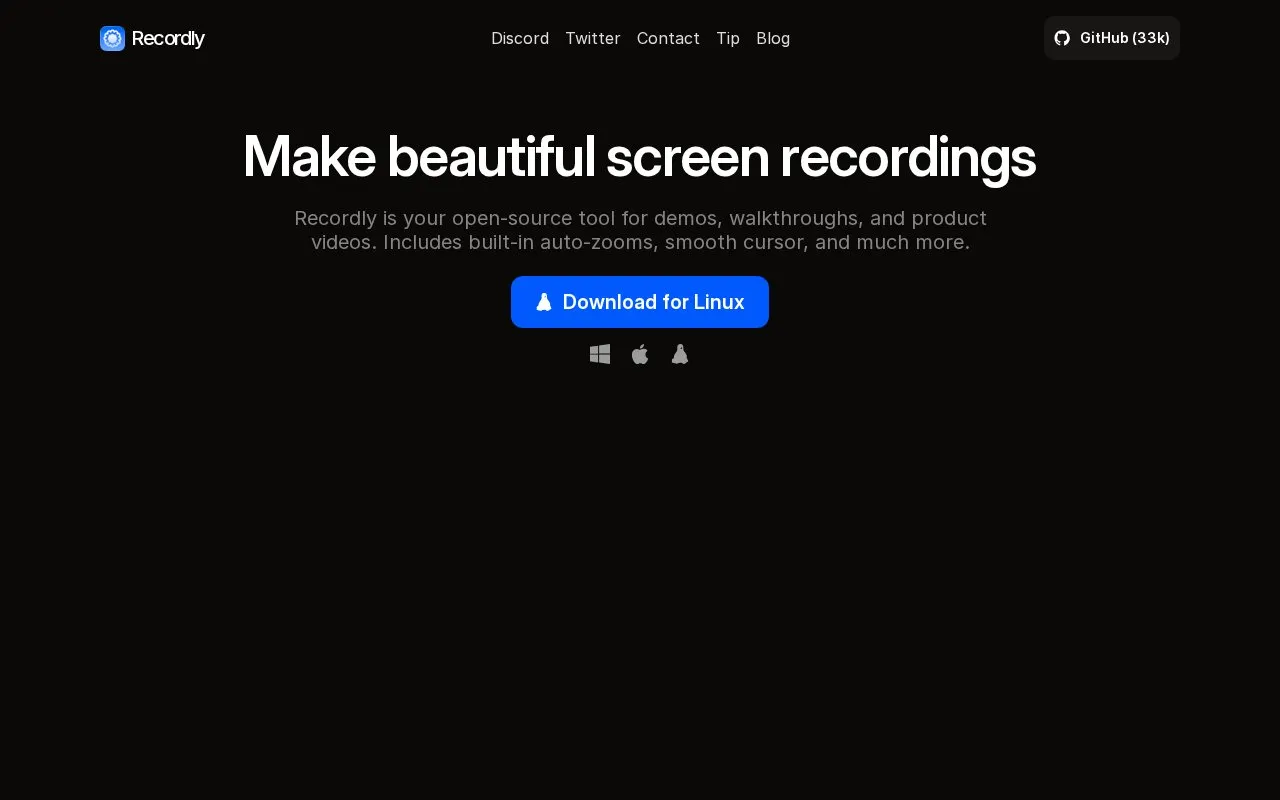1280x800 pixels.
Task: Select the Linux penguin platform icon below button
Action: 680,354
